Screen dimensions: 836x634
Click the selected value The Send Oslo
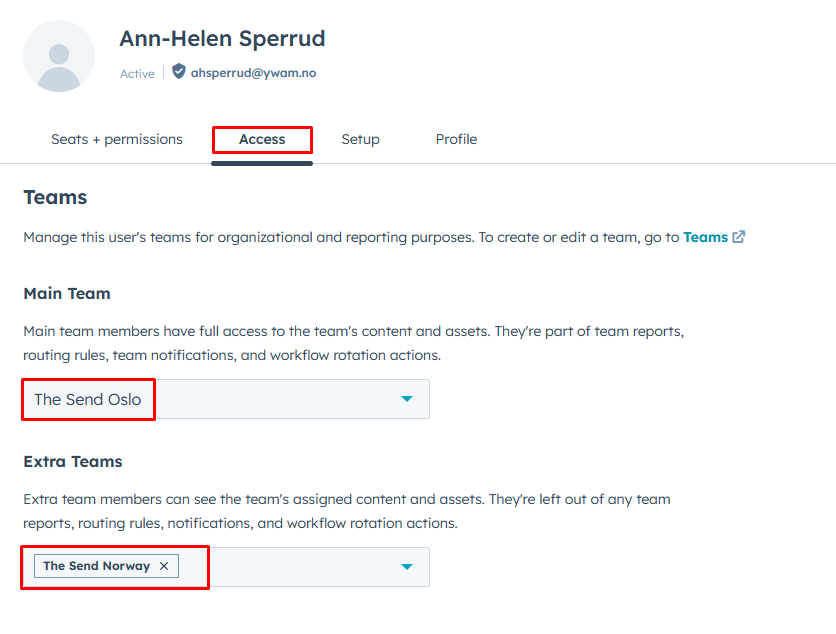[x=88, y=399]
